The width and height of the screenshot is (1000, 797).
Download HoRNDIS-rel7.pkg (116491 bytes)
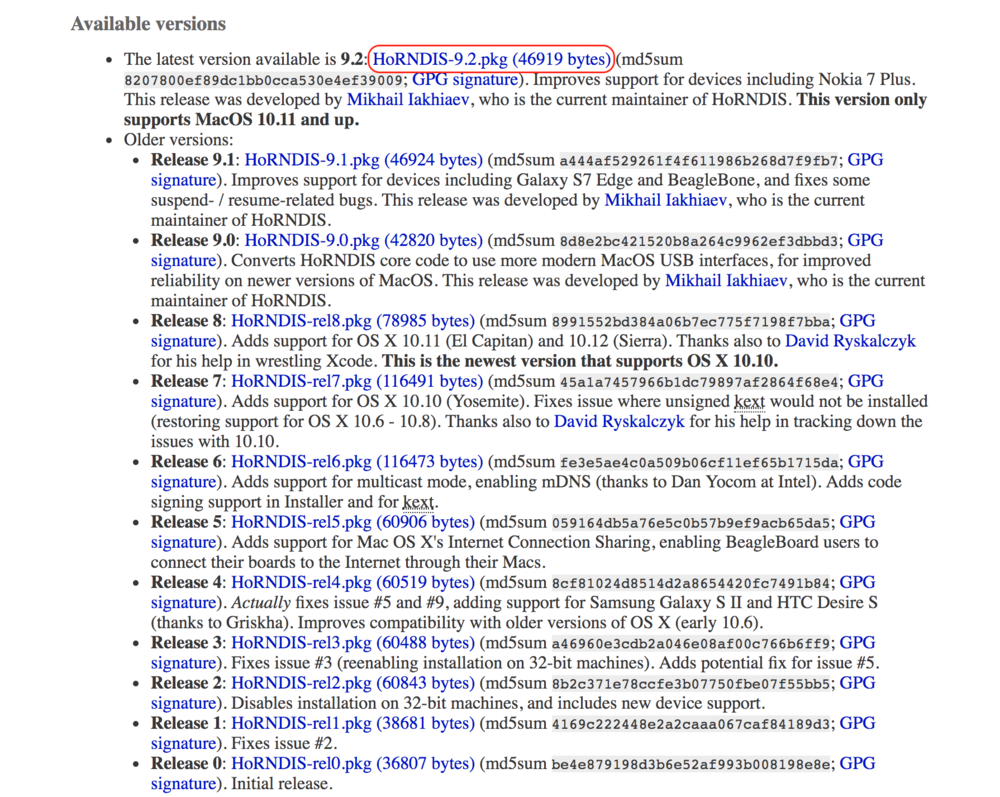click(x=357, y=381)
